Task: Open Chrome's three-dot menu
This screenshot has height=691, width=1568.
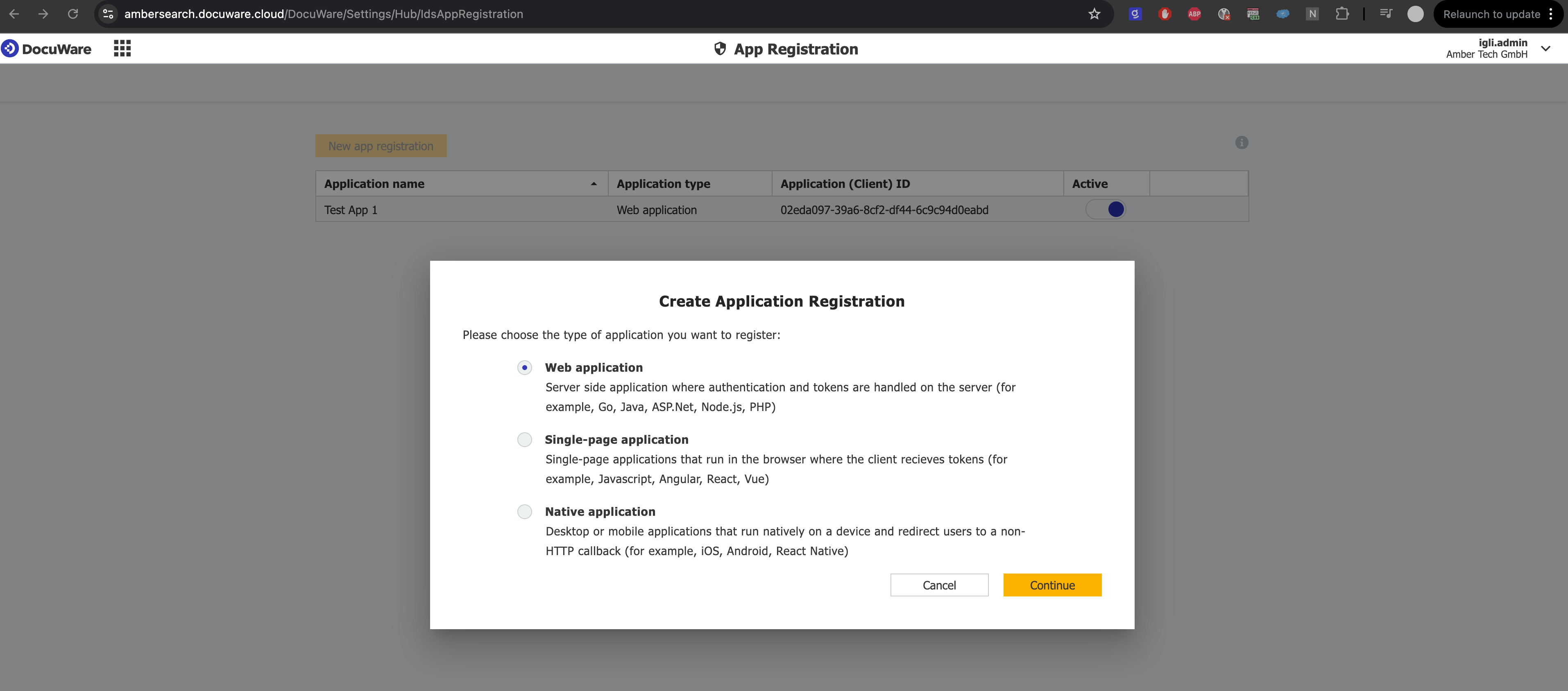Action: [x=1551, y=14]
